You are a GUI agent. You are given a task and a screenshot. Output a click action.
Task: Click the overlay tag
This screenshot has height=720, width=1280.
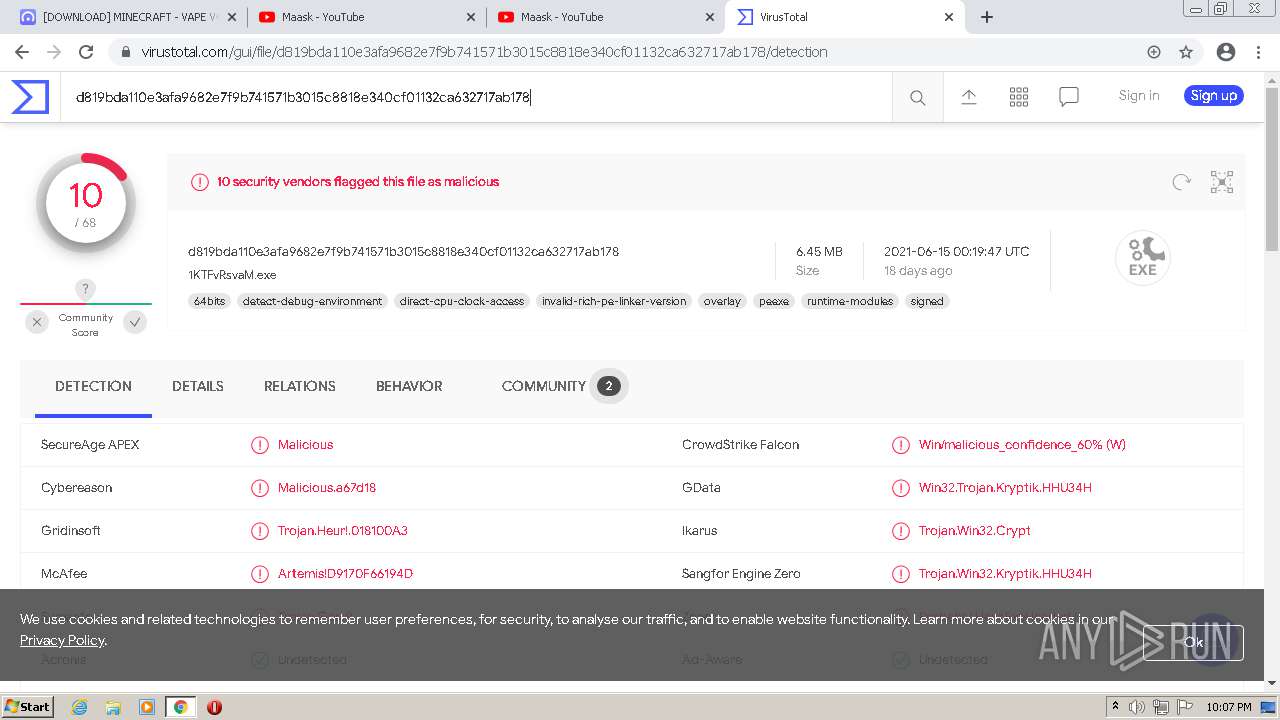click(722, 301)
